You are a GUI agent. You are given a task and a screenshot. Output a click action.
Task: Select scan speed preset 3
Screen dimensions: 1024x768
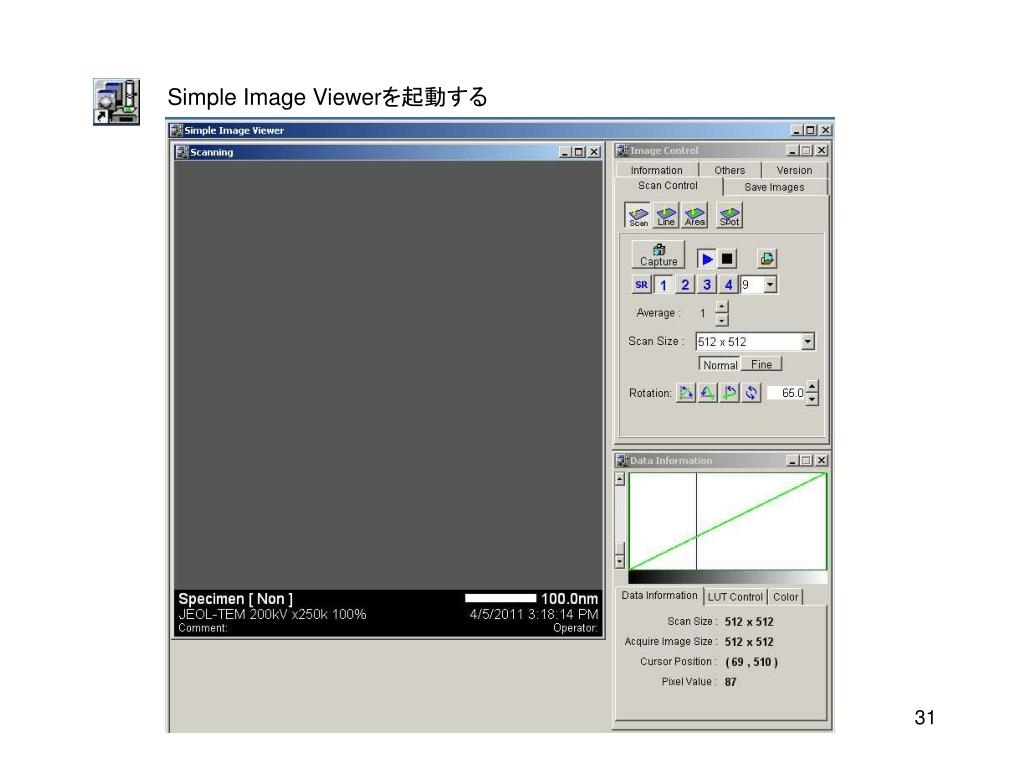coord(706,285)
